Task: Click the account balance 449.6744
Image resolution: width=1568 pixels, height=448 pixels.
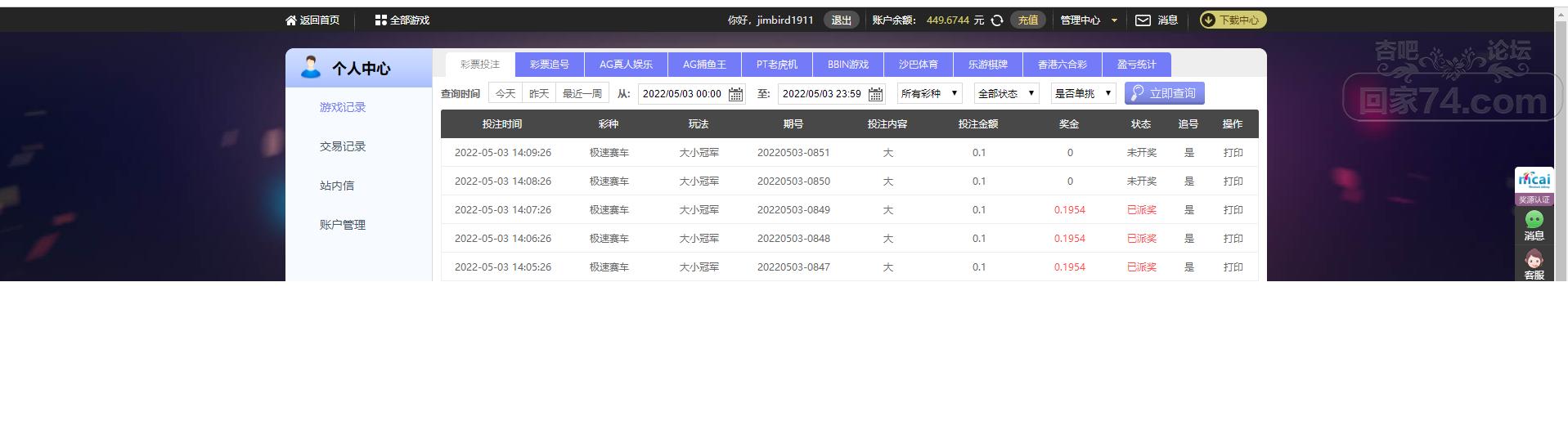Action: (948, 20)
